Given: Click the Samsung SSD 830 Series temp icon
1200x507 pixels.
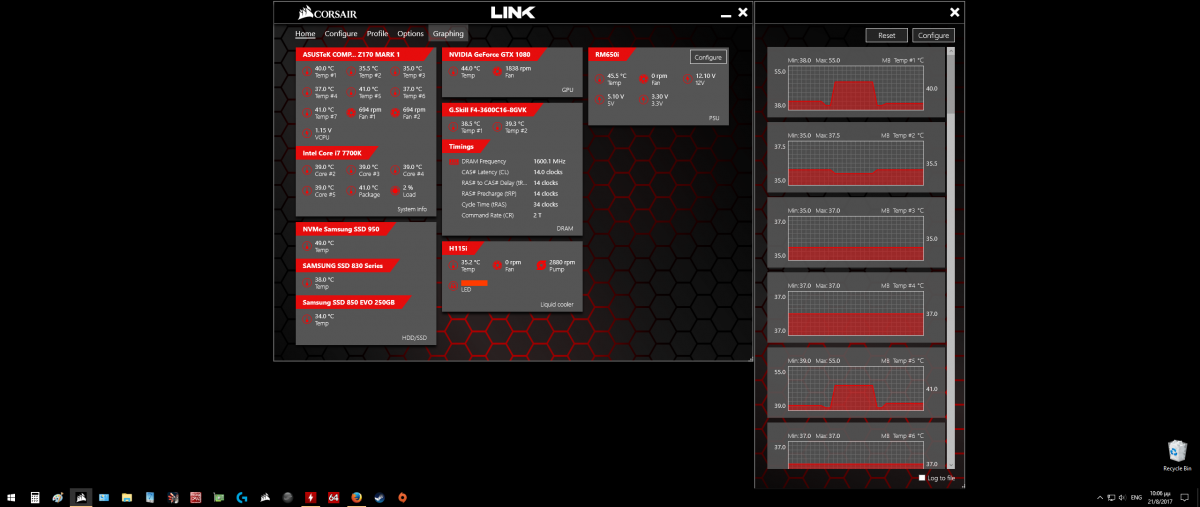Looking at the screenshot, I should click(305, 282).
